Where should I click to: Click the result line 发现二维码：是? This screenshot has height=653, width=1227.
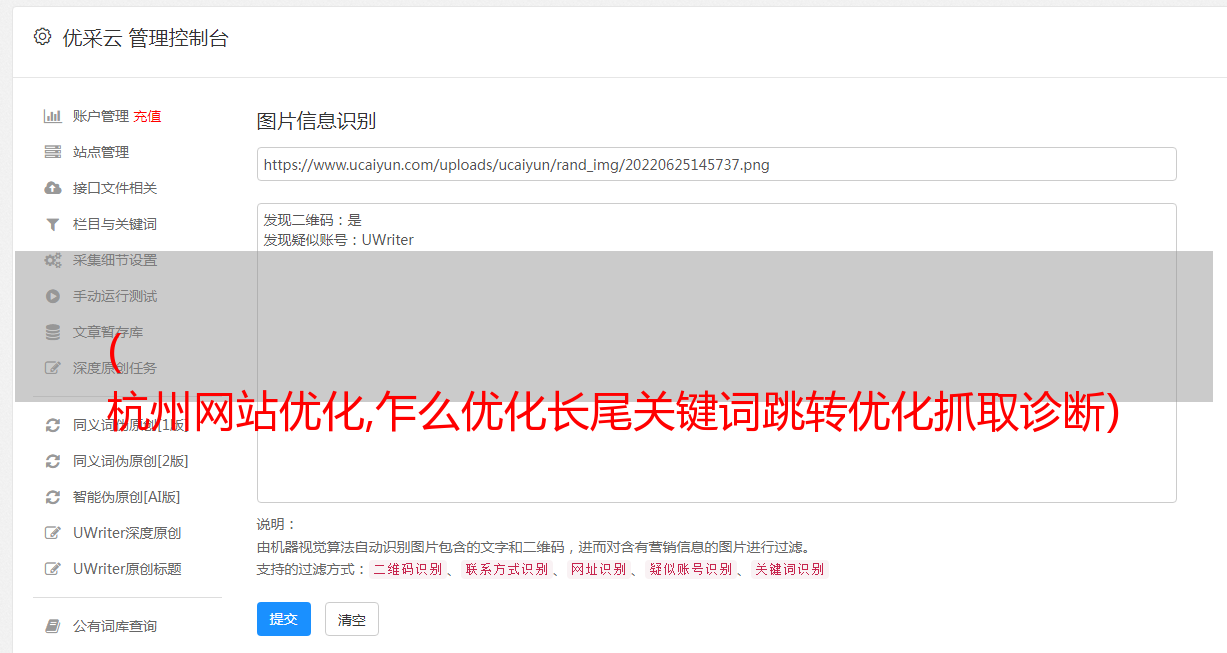coord(313,220)
